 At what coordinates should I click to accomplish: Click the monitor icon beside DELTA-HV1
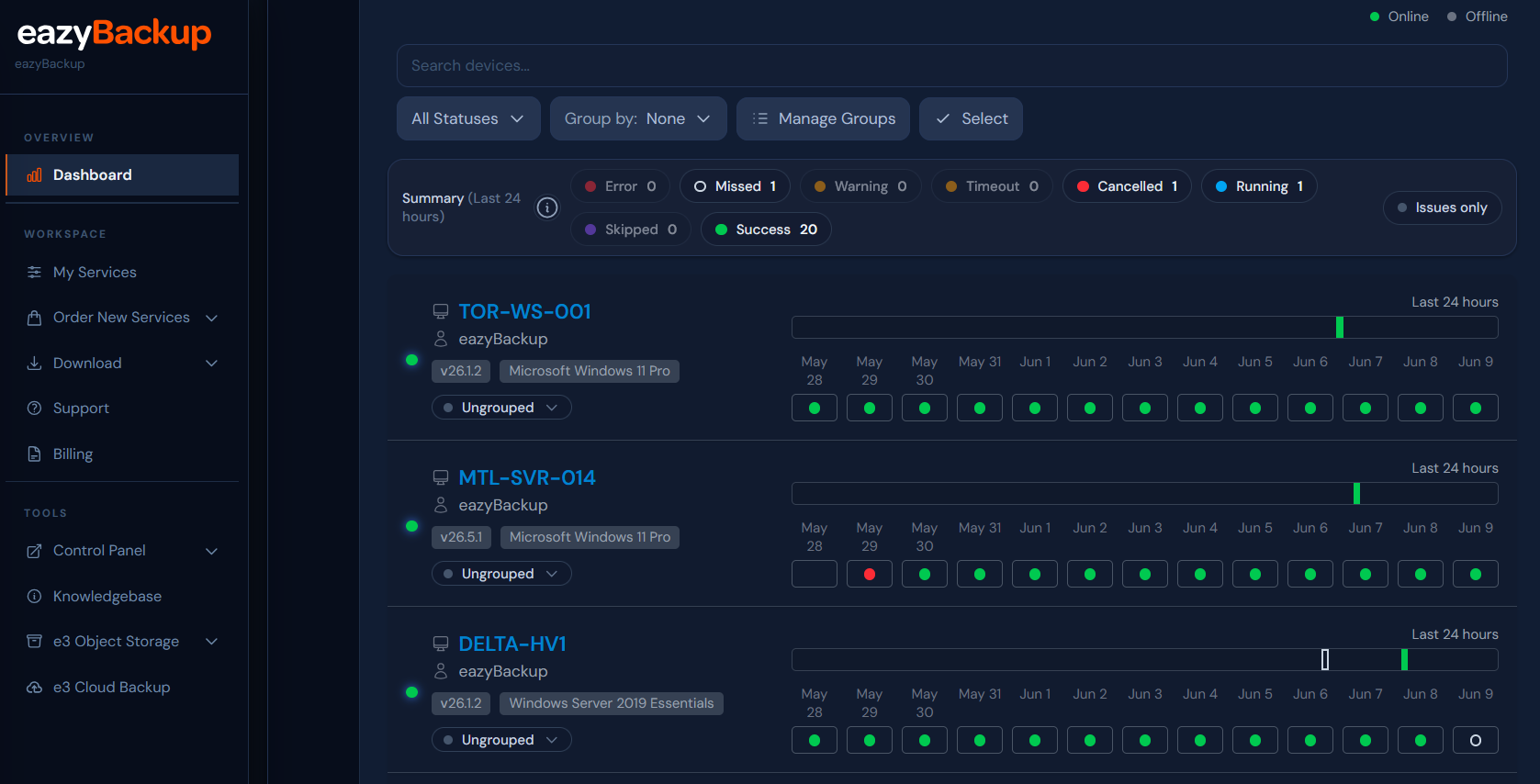pos(441,644)
